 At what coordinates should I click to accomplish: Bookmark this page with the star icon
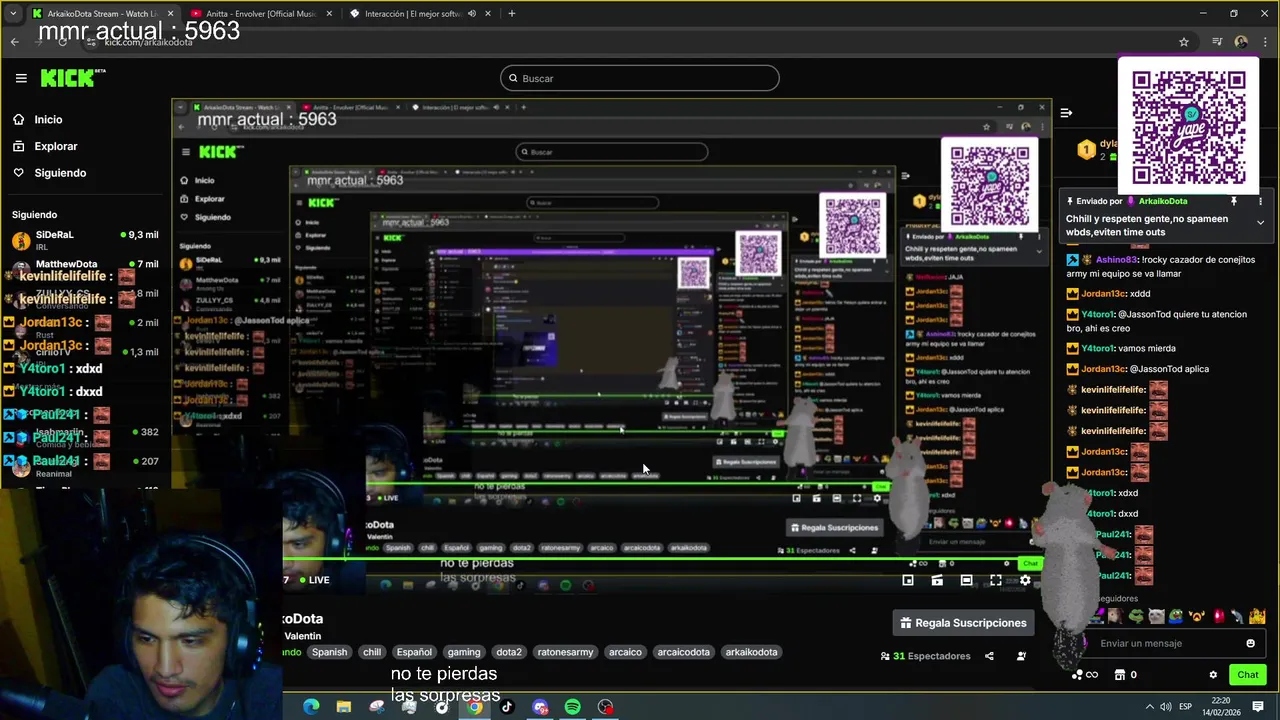click(1184, 42)
